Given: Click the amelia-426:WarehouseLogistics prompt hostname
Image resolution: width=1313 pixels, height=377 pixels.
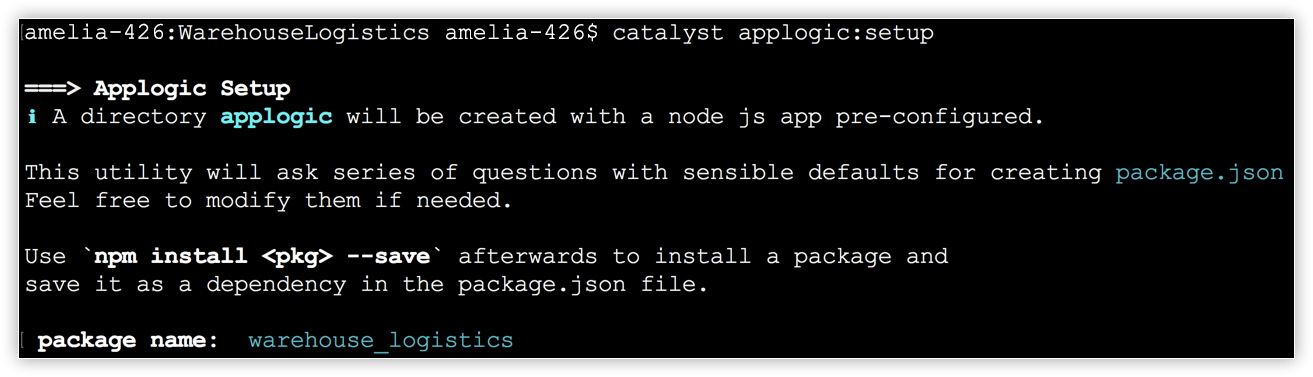Looking at the screenshot, I should pyautogui.click(x=227, y=34).
